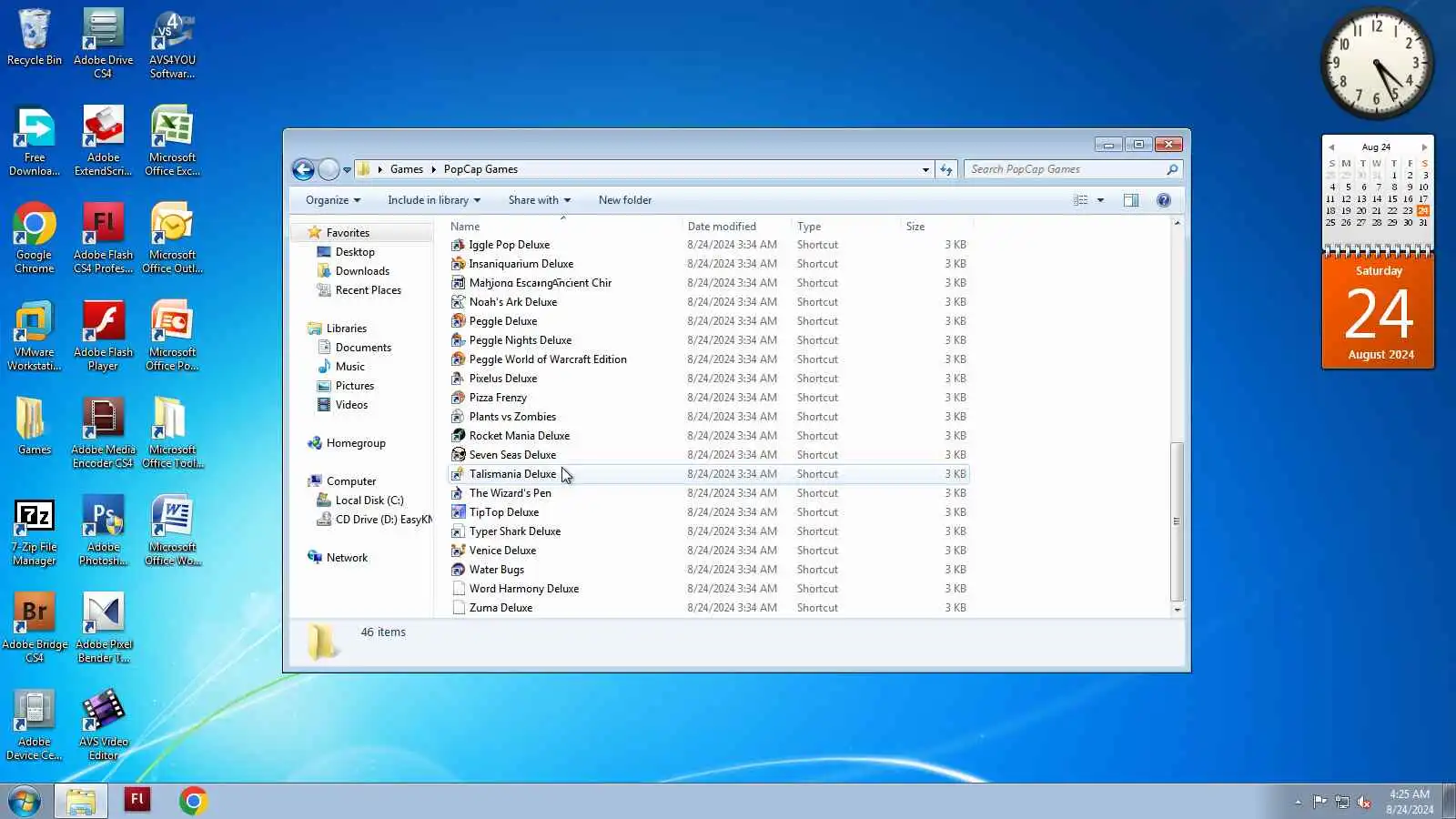The width and height of the screenshot is (1456, 819).
Task: Select AVS Video Editor desktop icon
Action: click(103, 725)
